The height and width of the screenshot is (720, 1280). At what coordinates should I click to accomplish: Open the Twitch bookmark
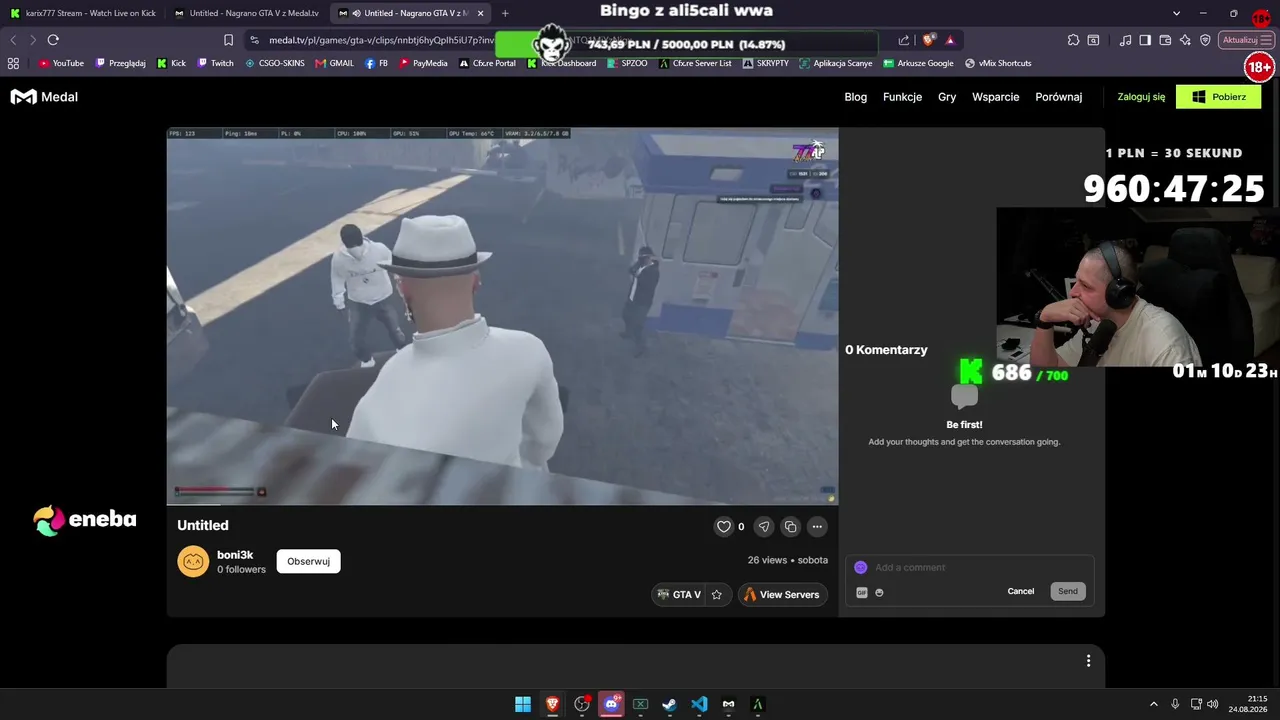point(216,63)
